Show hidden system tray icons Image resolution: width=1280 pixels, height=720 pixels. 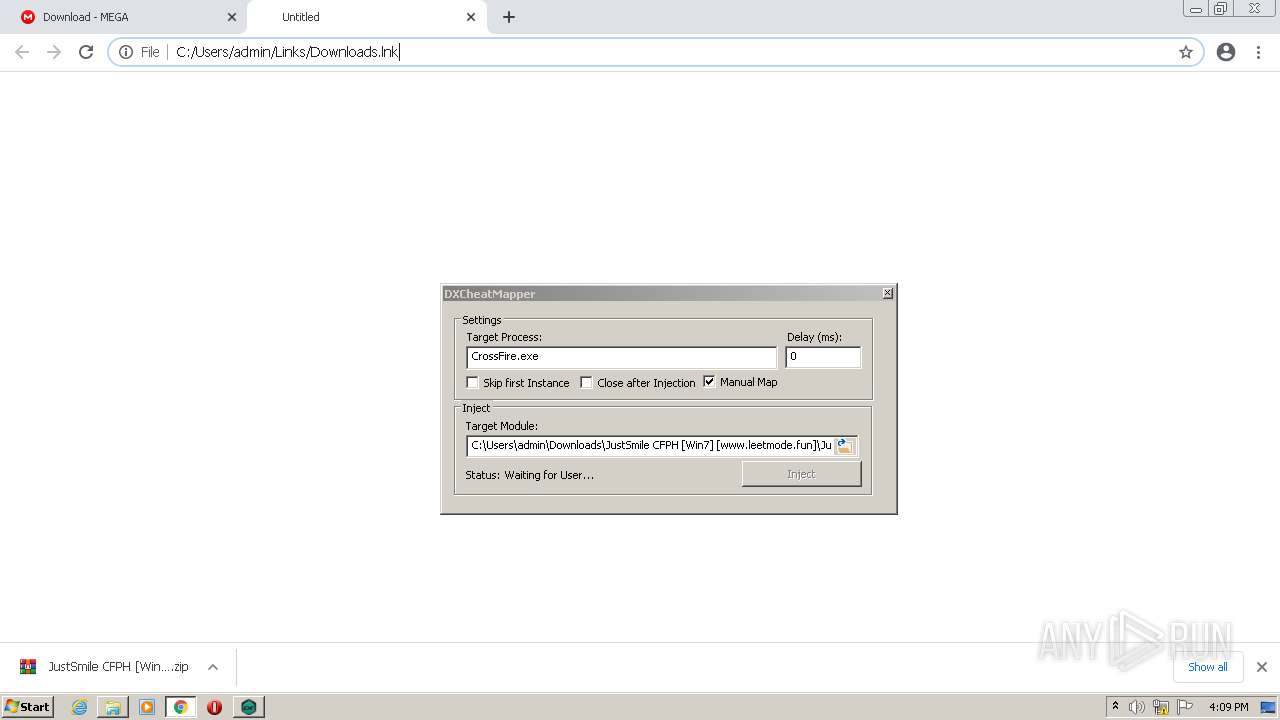(1115, 707)
